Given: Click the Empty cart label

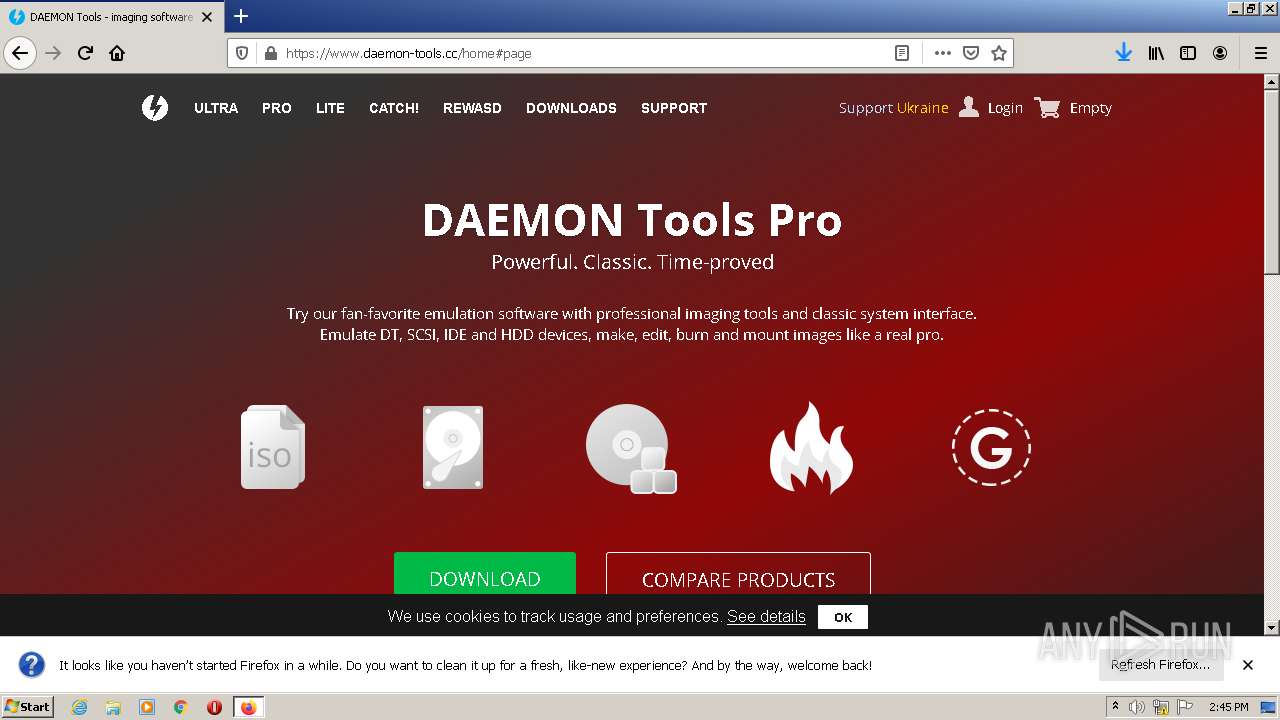Looking at the screenshot, I should [1090, 108].
